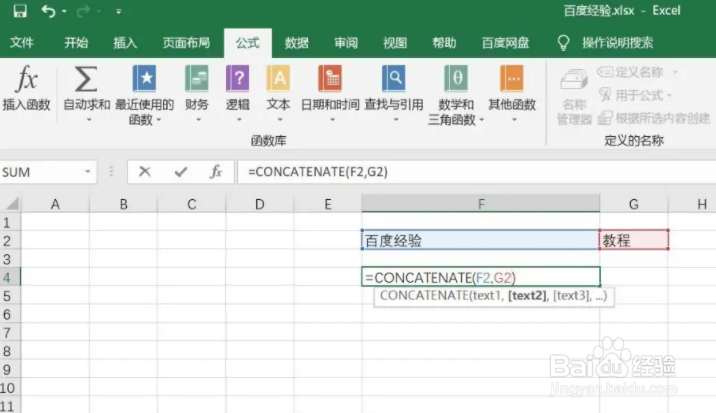Cancel the formula entry with X
This screenshot has width=716, height=413.
coord(145,172)
